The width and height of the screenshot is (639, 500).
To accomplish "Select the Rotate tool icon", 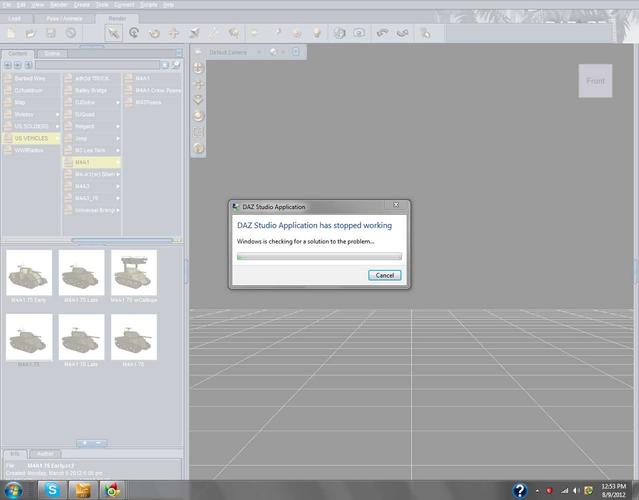I will [154, 33].
